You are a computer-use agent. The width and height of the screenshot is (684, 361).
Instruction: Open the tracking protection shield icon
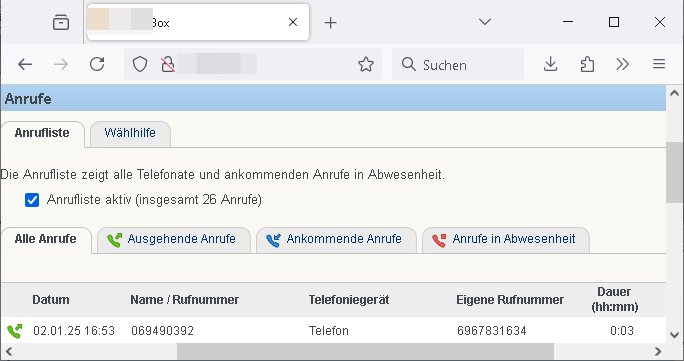coord(140,65)
